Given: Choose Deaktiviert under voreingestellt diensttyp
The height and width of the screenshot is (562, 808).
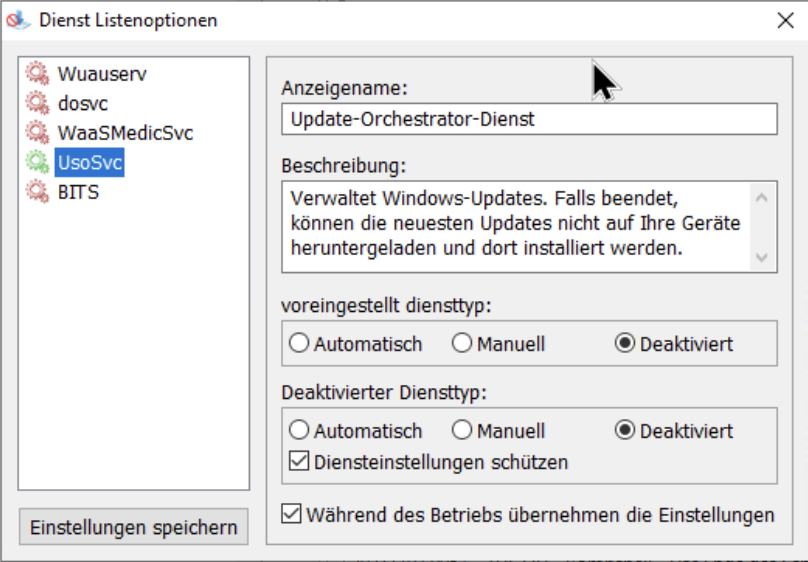Looking at the screenshot, I should [624, 344].
